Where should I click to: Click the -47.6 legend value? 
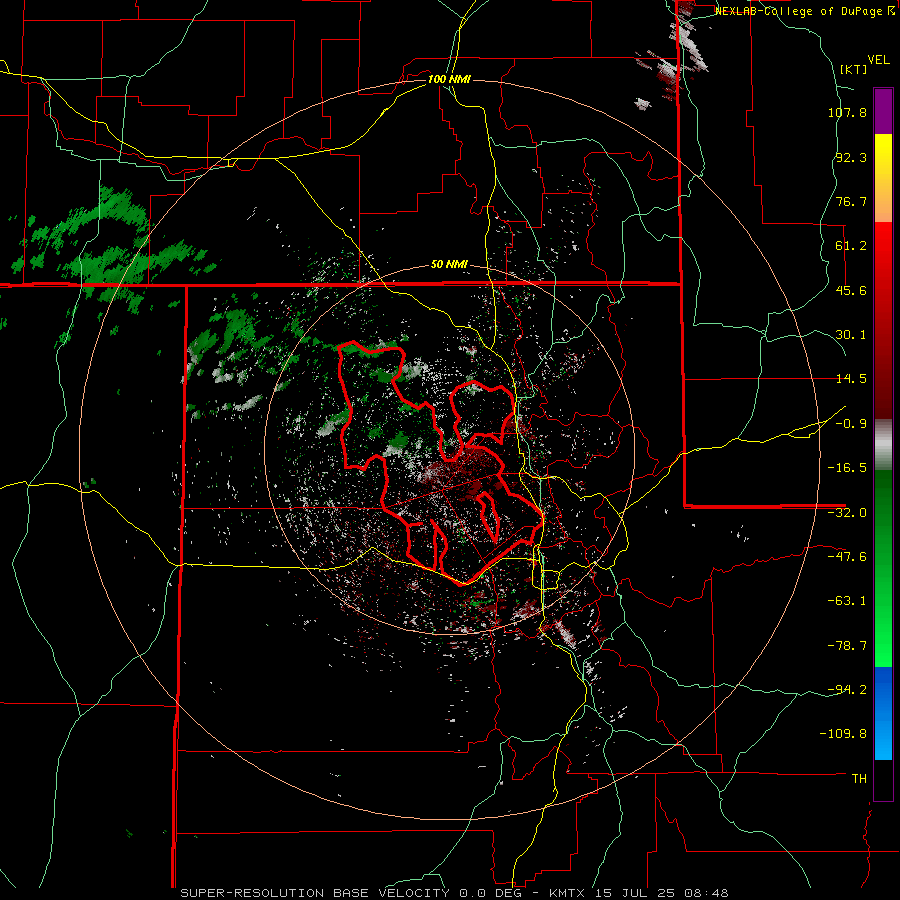click(847, 557)
